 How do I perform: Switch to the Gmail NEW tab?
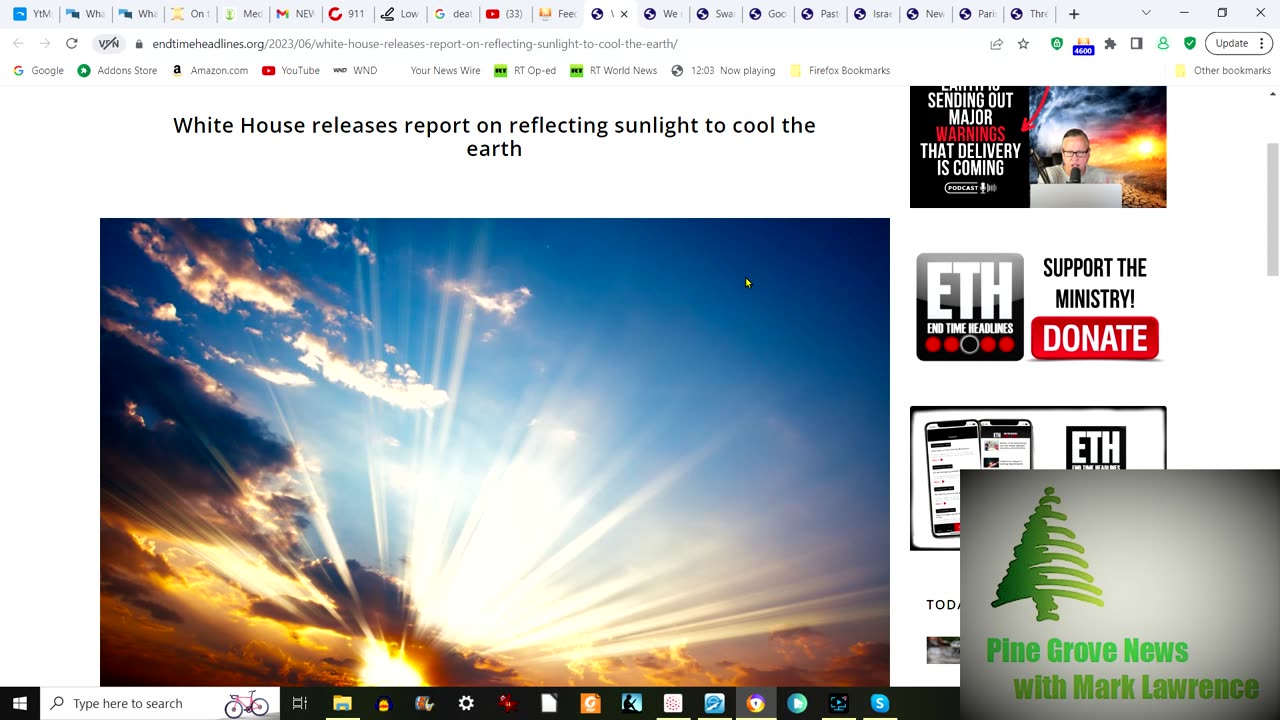[295, 14]
